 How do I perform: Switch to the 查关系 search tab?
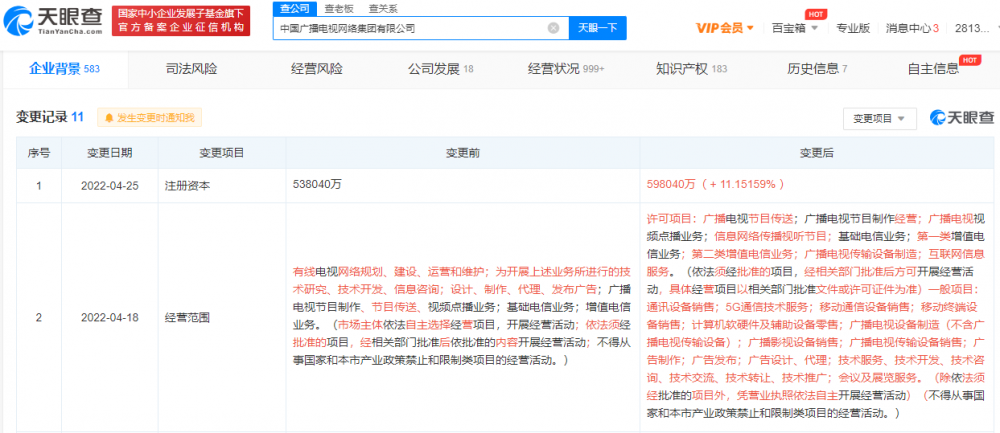point(383,8)
